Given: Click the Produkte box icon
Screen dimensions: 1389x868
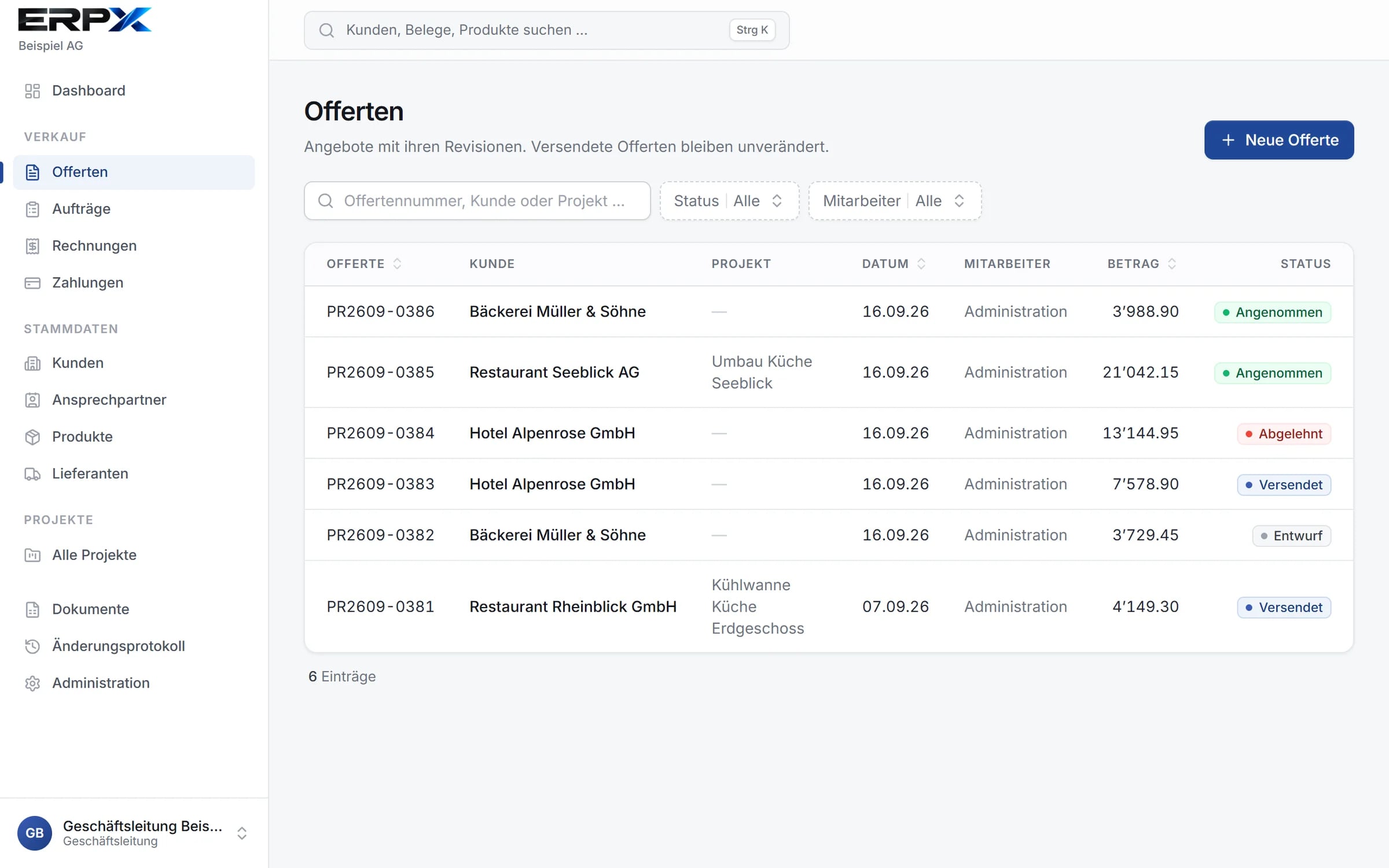Looking at the screenshot, I should 32,437.
